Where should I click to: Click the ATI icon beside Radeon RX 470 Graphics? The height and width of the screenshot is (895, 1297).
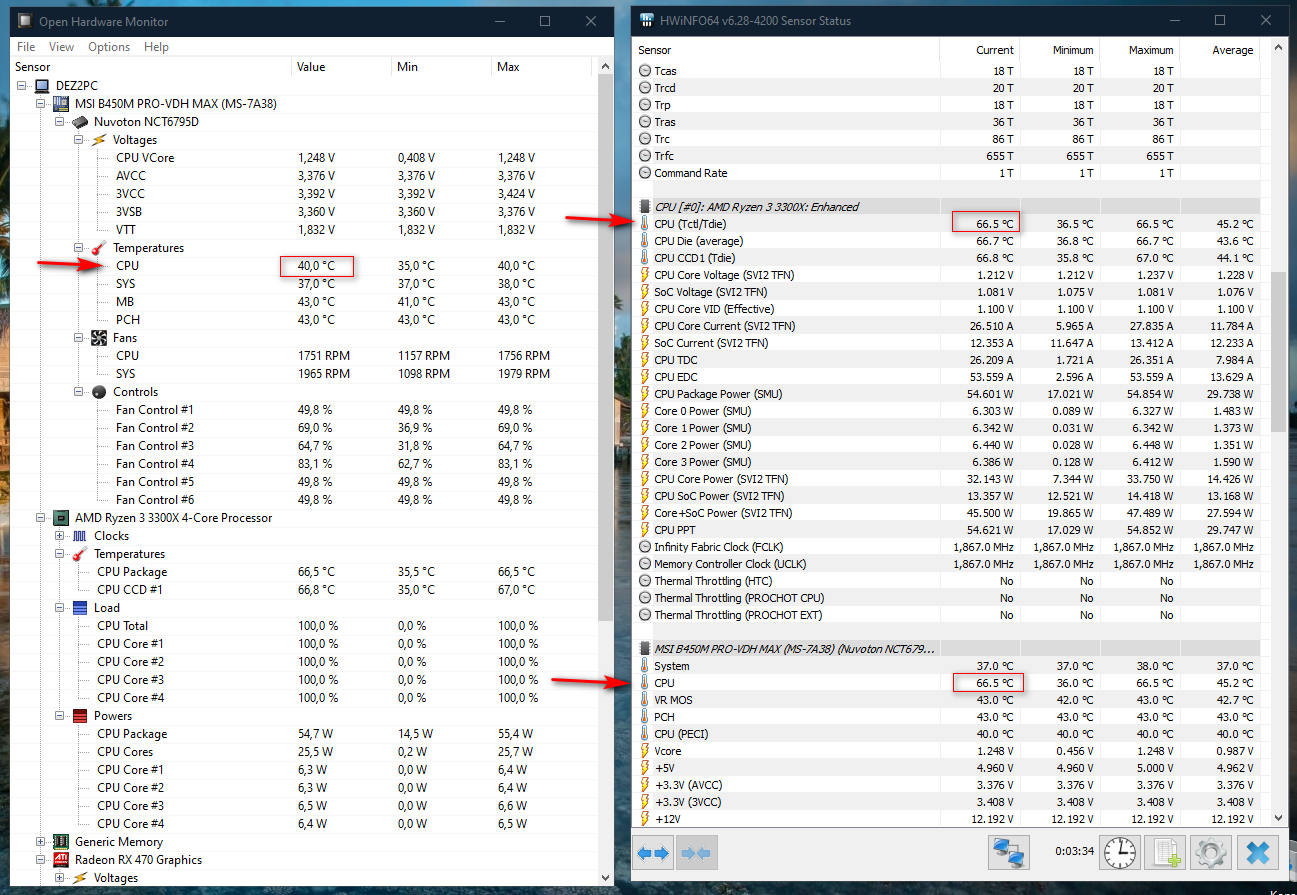(61, 860)
